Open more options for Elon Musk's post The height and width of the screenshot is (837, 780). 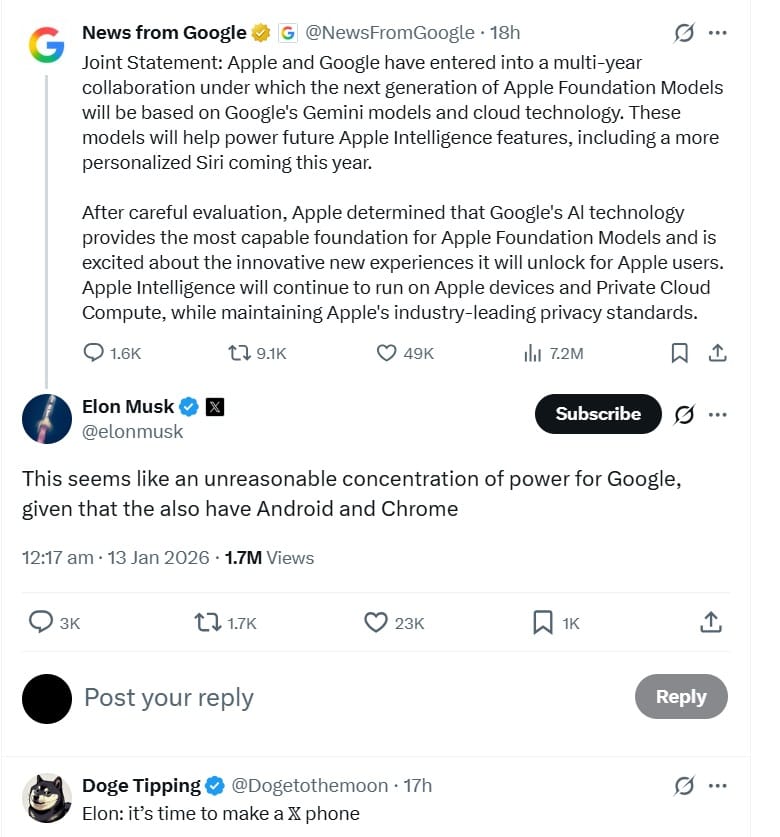[x=718, y=414]
